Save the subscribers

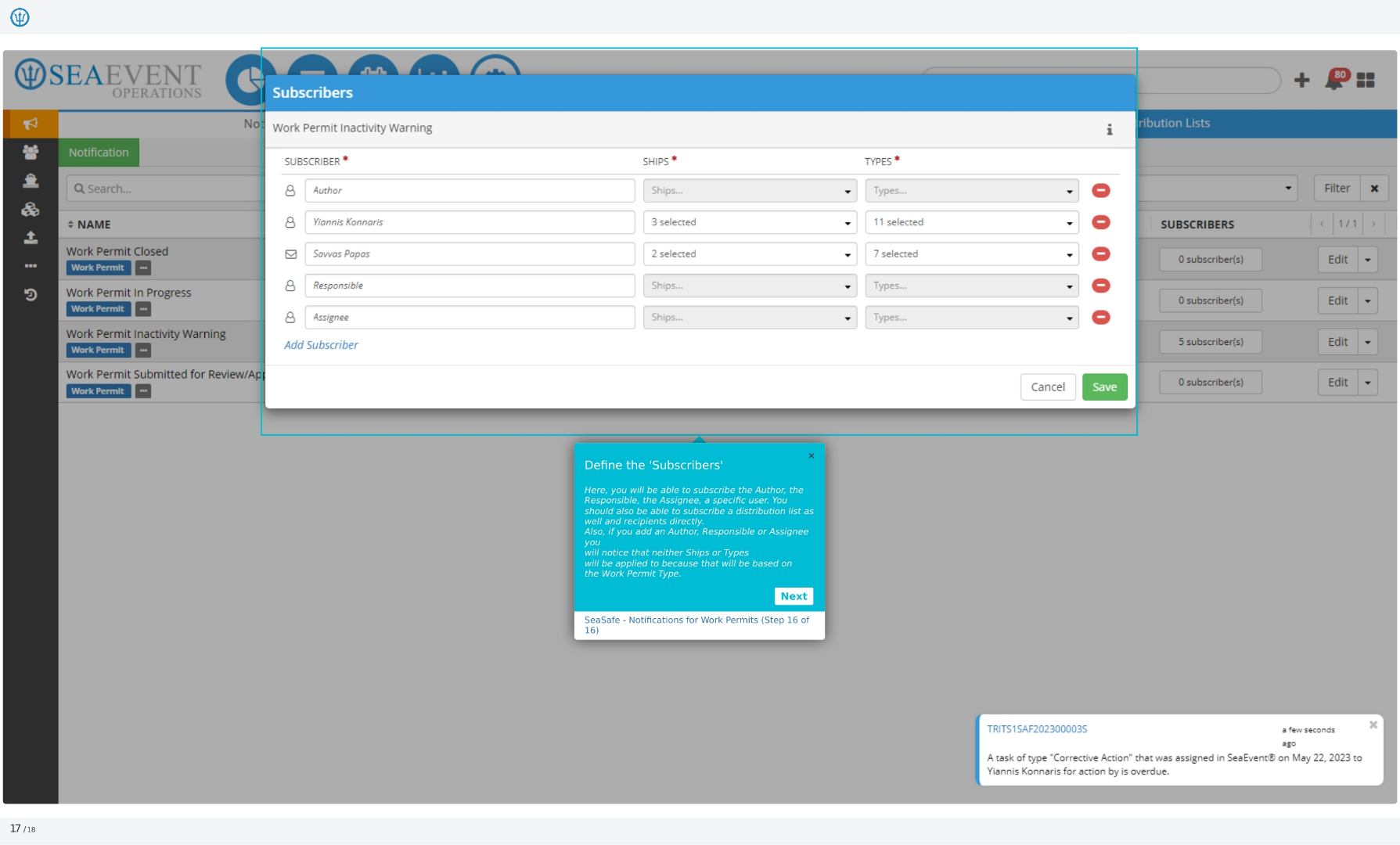(x=1104, y=387)
